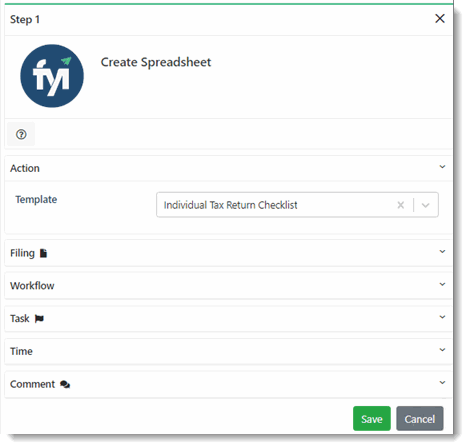Click the Comment speech bubbles icon
This screenshot has height=444, width=464.
(65, 384)
